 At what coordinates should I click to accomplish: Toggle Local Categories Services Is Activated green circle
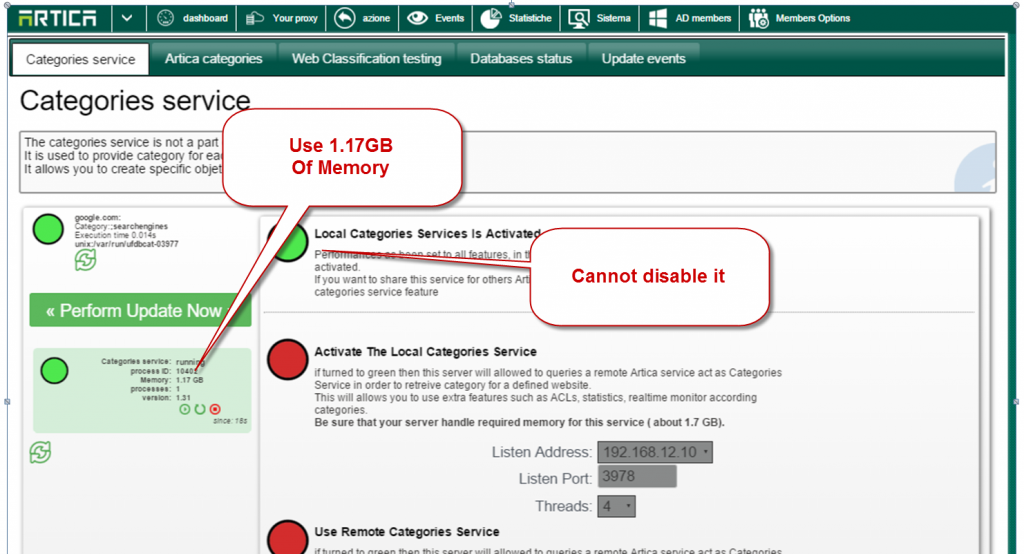(288, 241)
